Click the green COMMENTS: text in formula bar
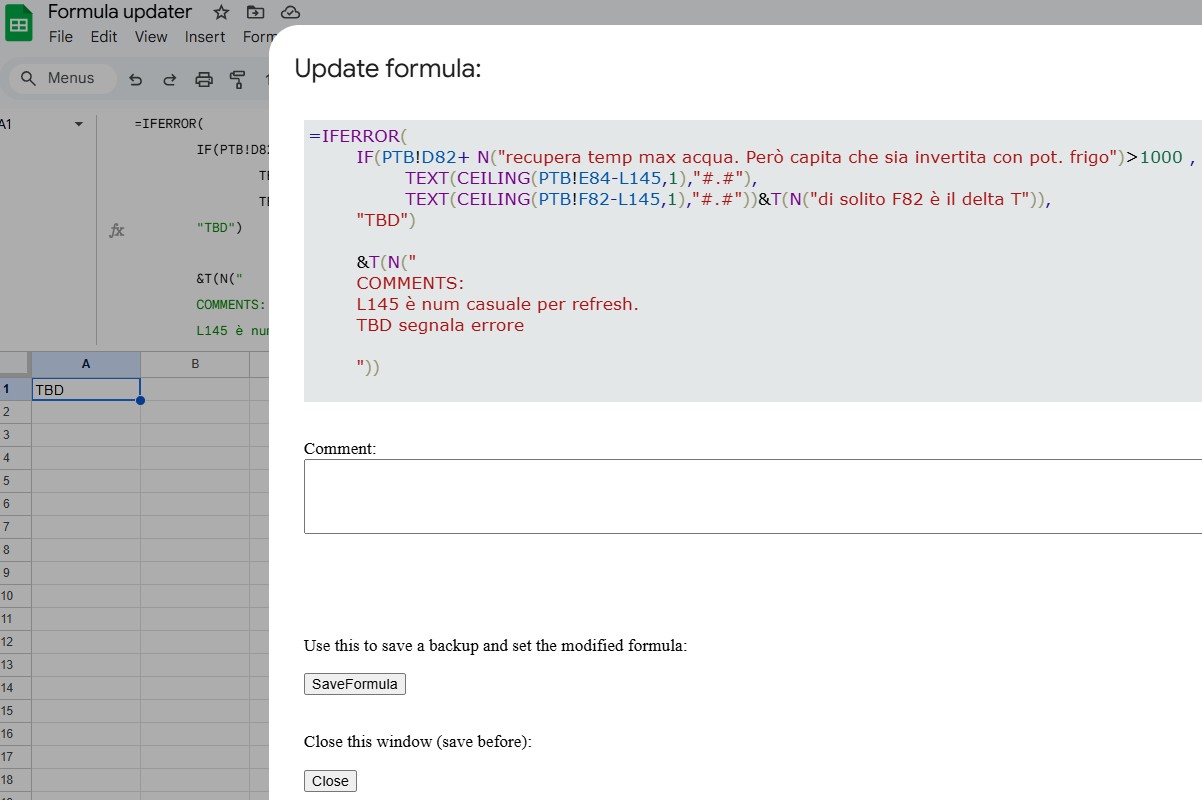 tap(231, 305)
